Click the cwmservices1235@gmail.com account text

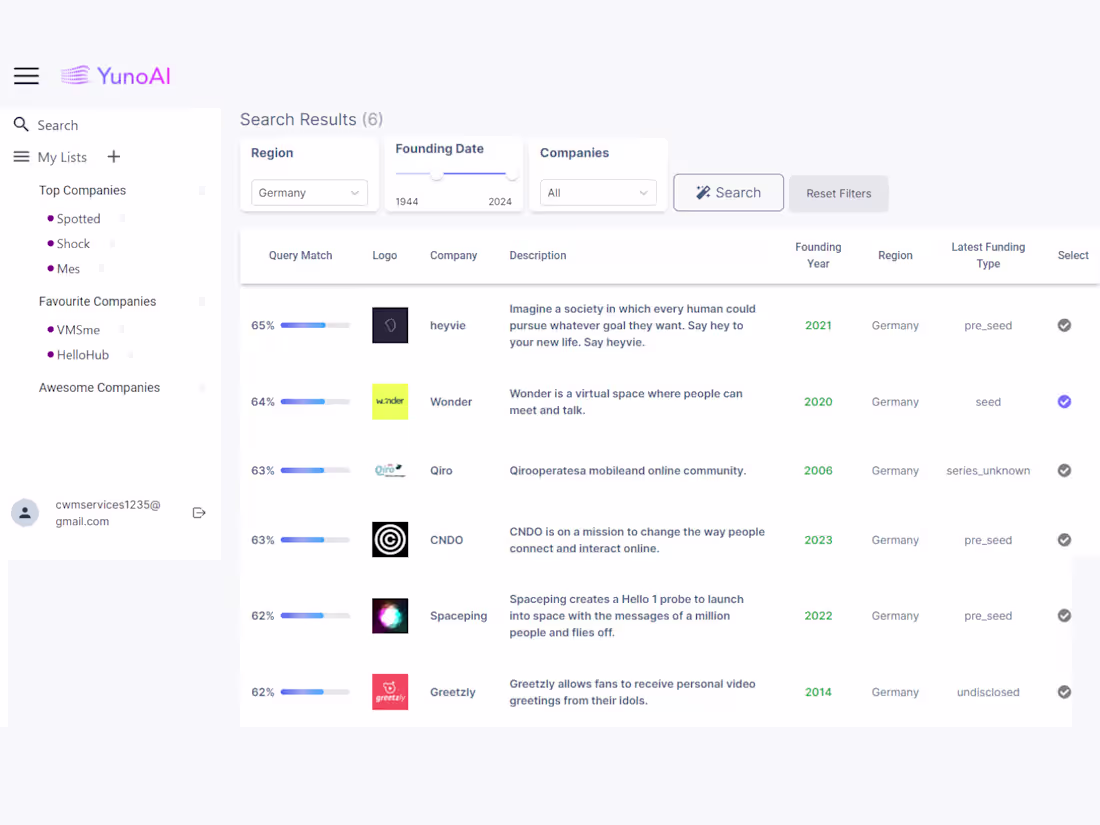(108, 513)
